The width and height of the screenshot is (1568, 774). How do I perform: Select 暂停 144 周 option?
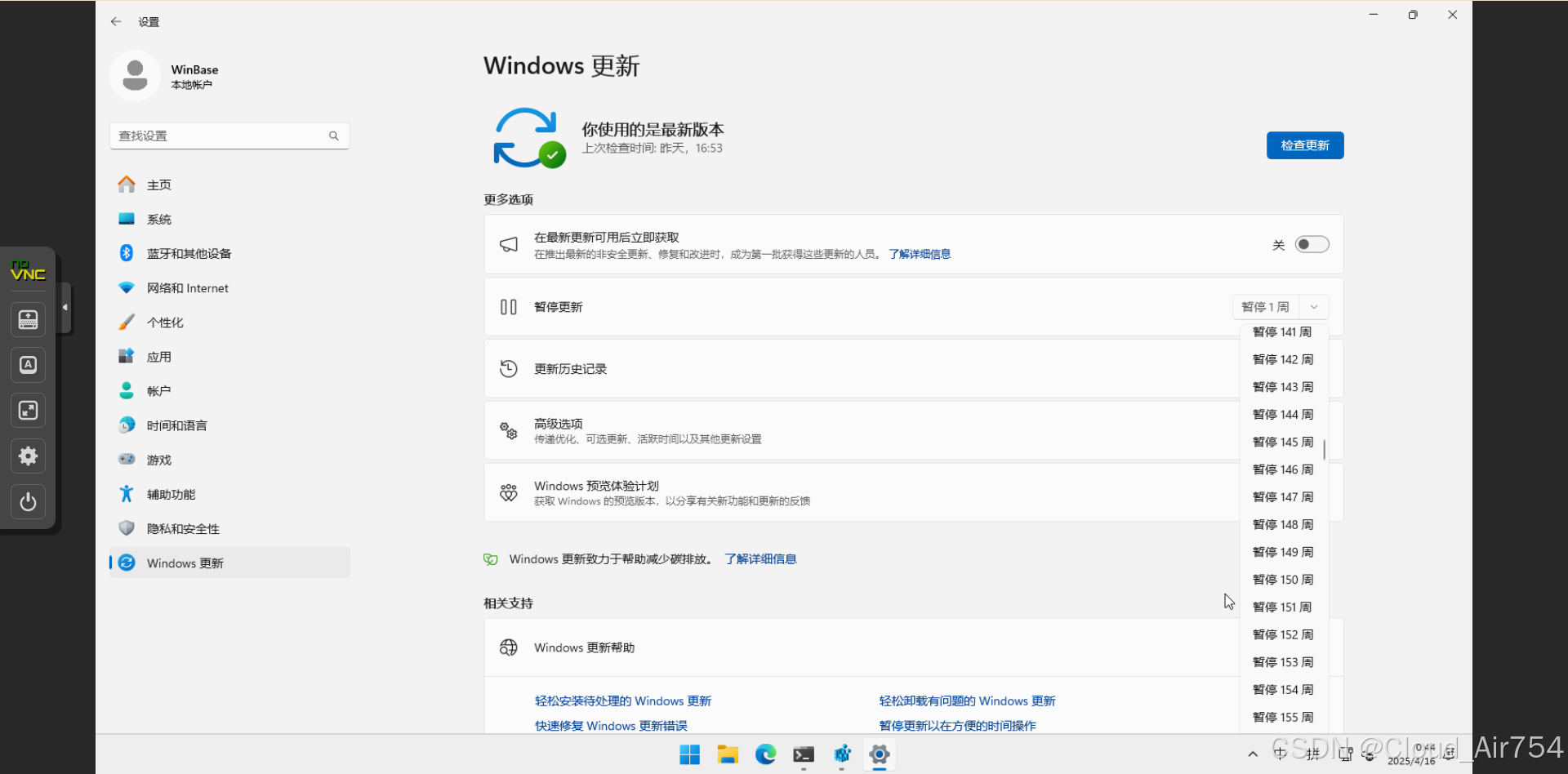point(1283,415)
